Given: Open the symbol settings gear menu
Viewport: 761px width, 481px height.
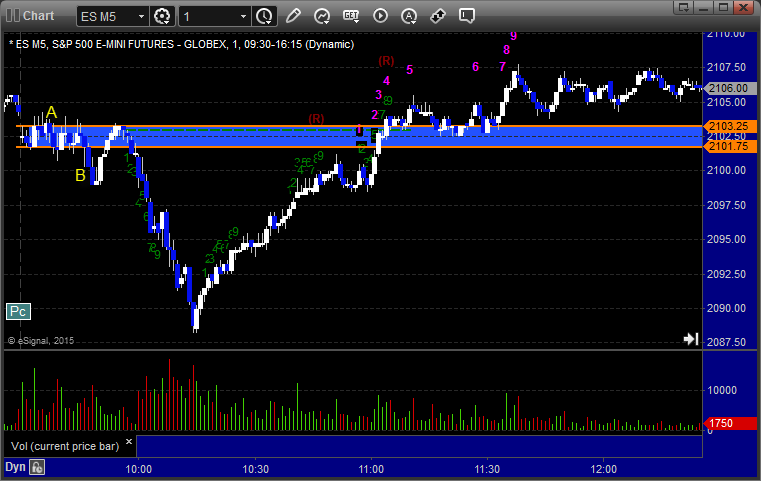Looking at the screenshot, I should point(162,16).
